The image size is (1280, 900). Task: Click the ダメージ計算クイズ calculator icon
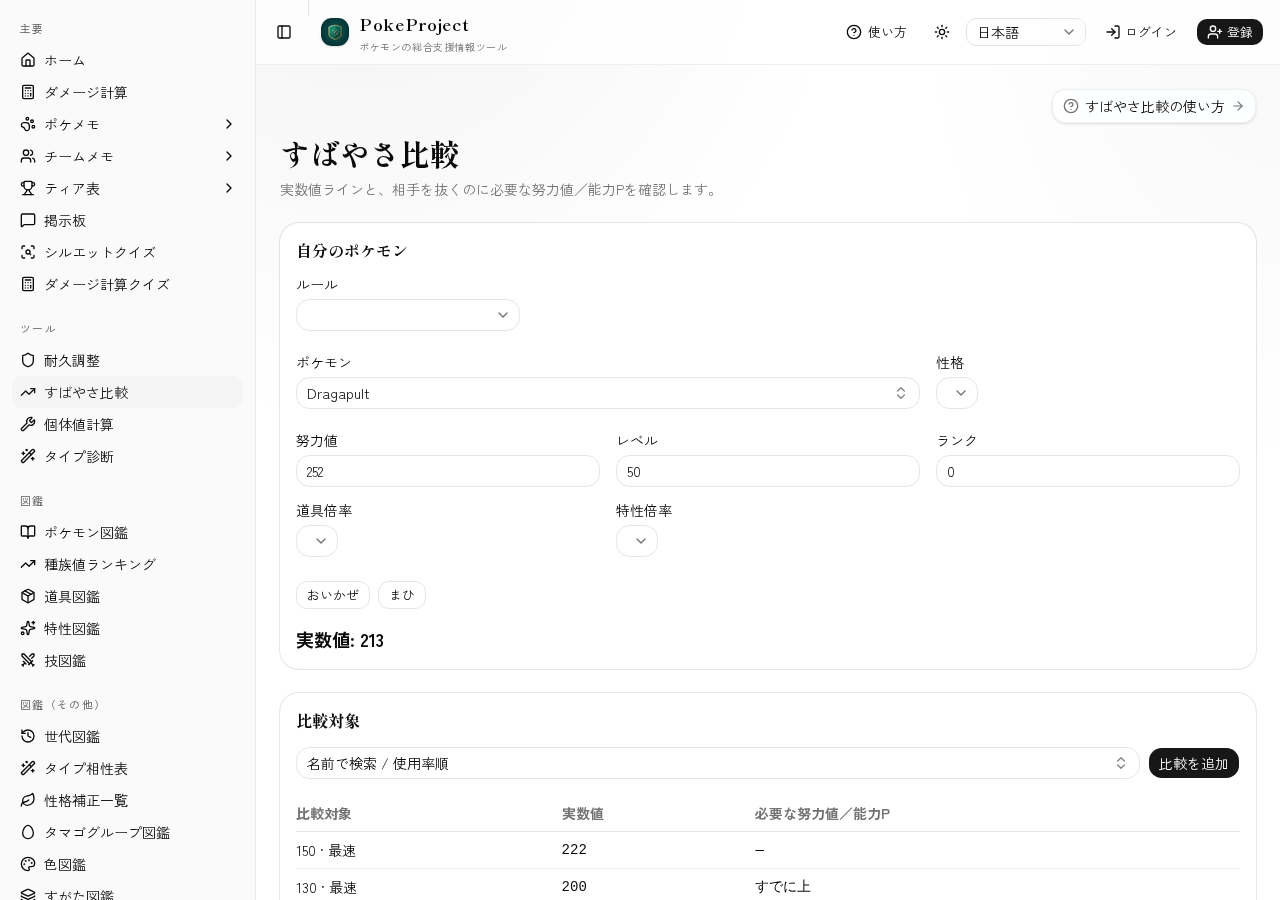point(28,284)
